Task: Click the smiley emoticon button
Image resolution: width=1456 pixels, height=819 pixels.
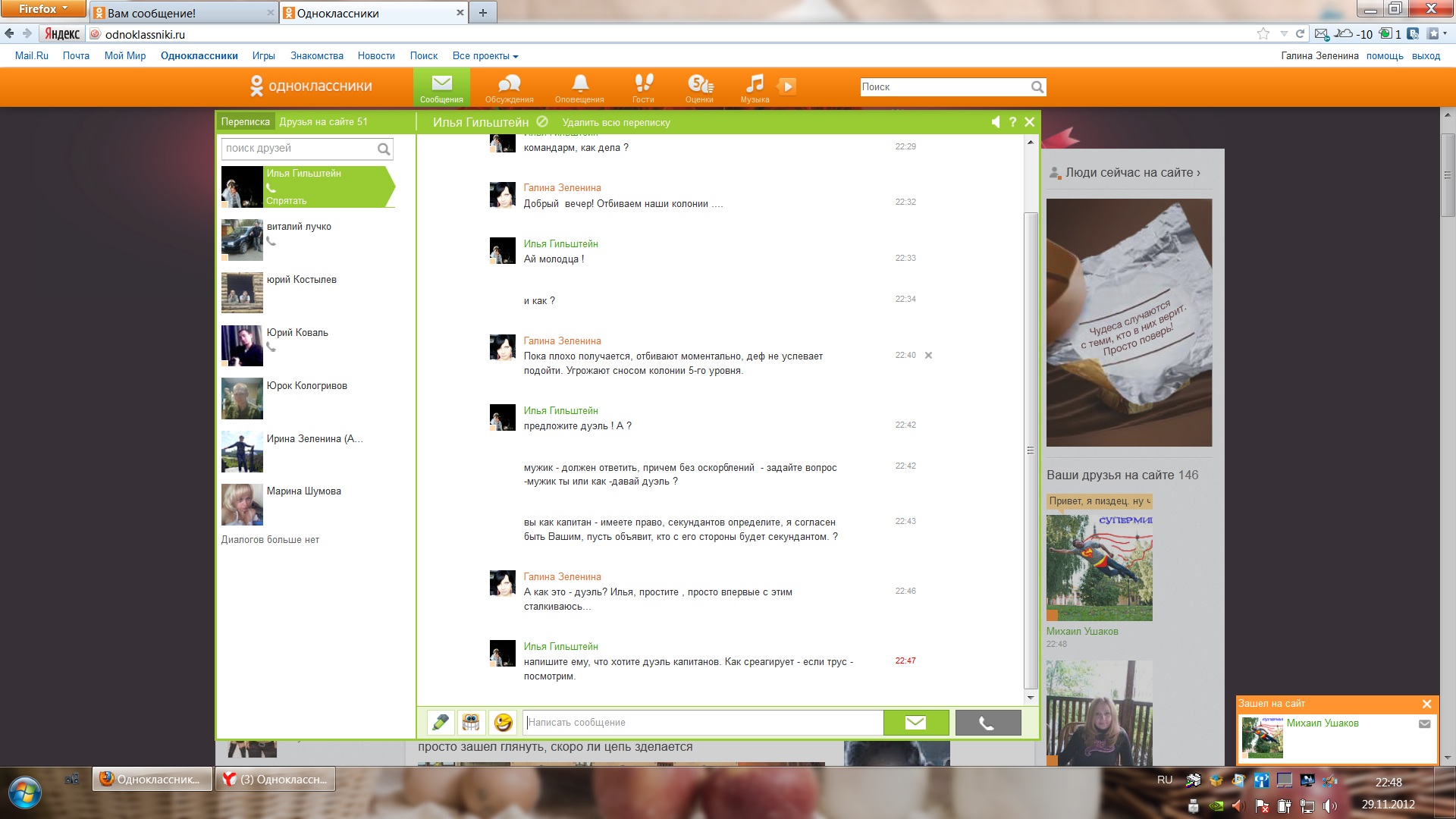Action: (x=503, y=723)
